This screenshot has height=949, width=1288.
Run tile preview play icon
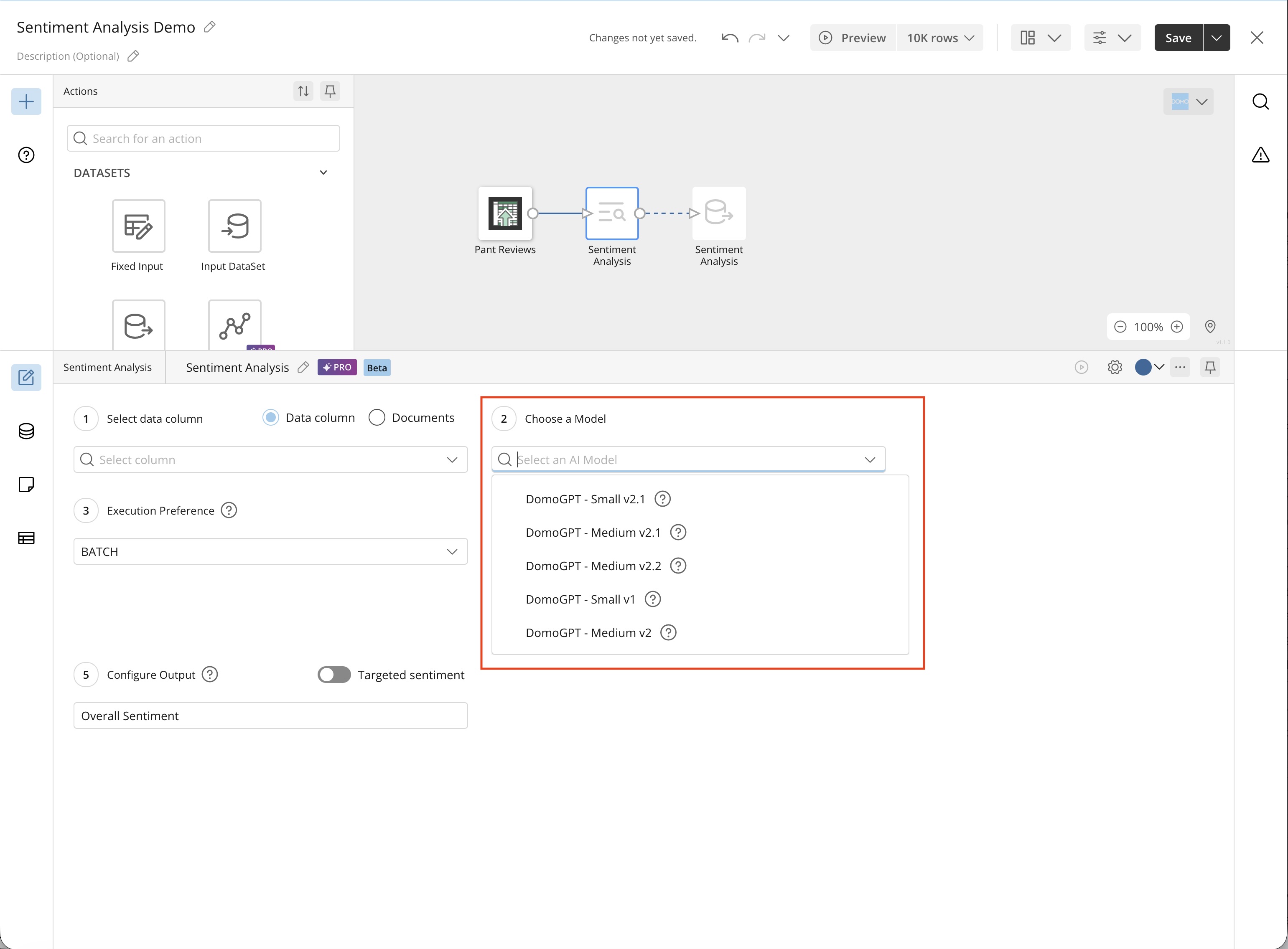1082,367
